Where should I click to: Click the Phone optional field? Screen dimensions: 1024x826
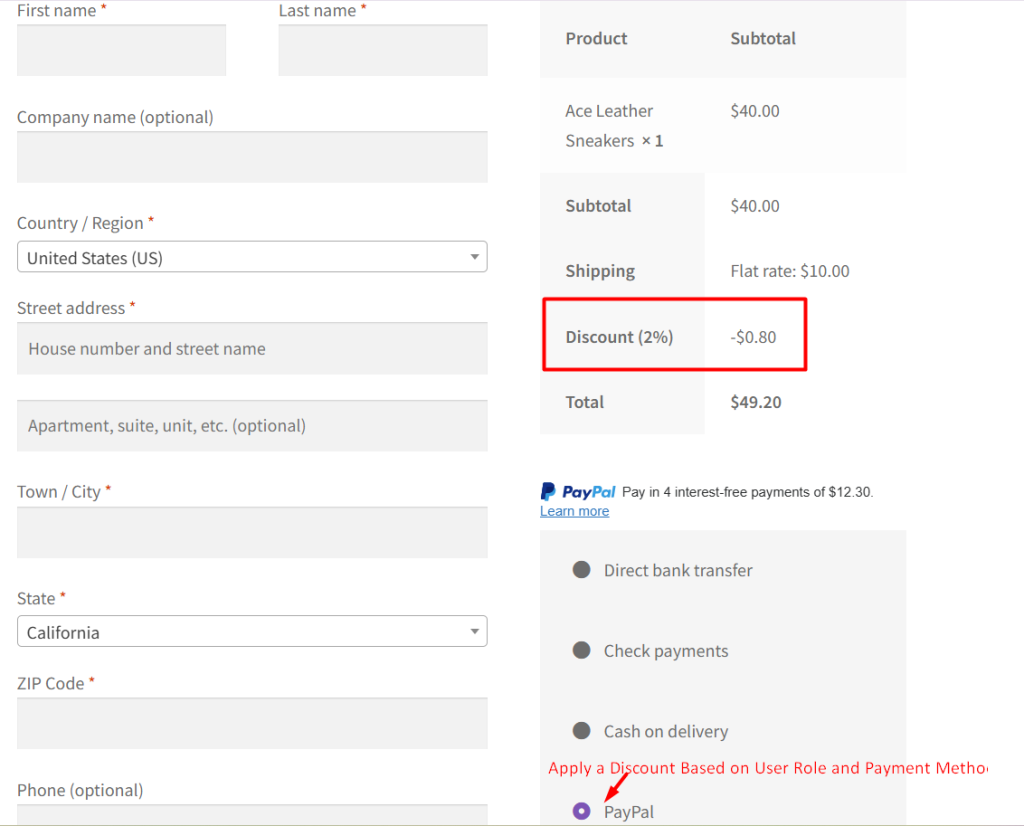(252, 820)
